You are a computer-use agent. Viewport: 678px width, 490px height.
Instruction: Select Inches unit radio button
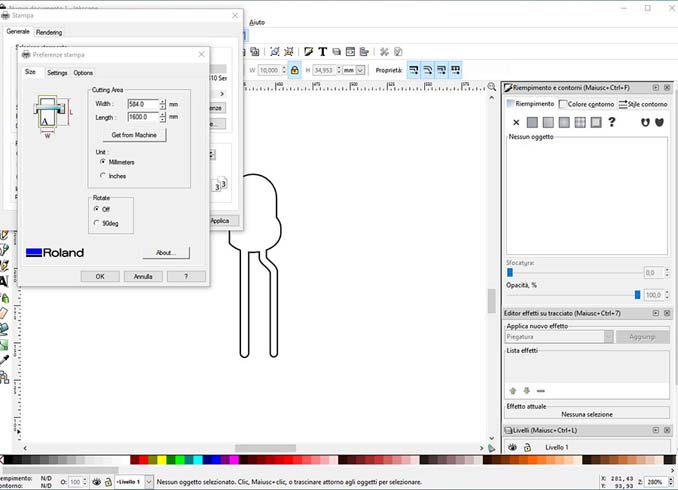tap(103, 176)
